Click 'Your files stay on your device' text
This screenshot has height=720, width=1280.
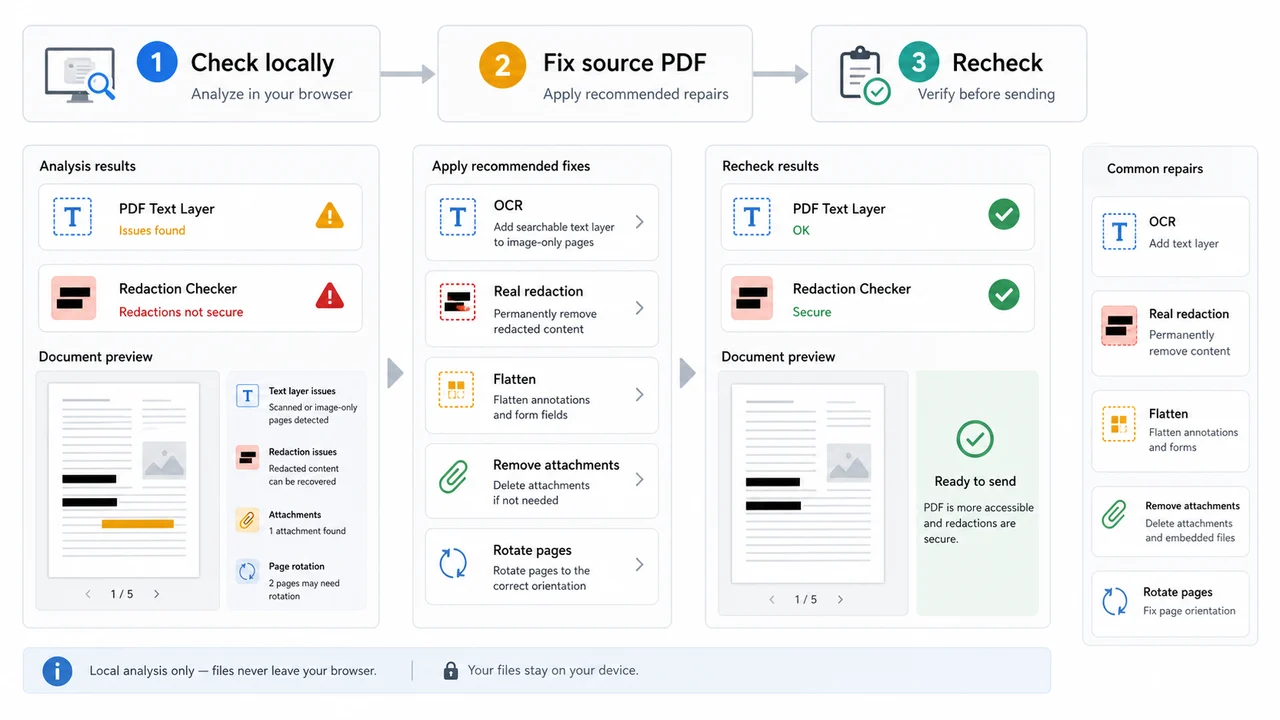pyautogui.click(x=553, y=670)
